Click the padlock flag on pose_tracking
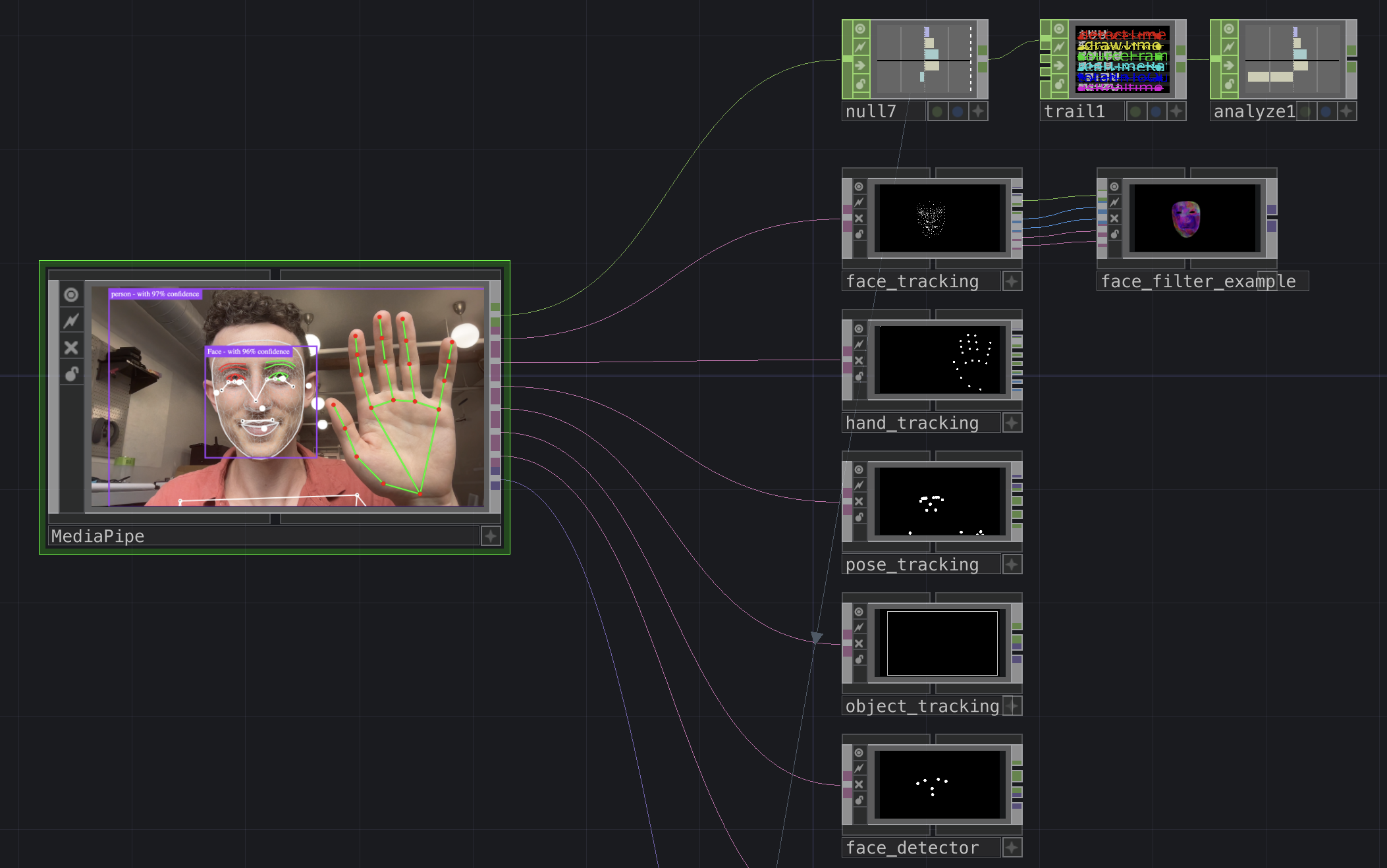 click(859, 517)
